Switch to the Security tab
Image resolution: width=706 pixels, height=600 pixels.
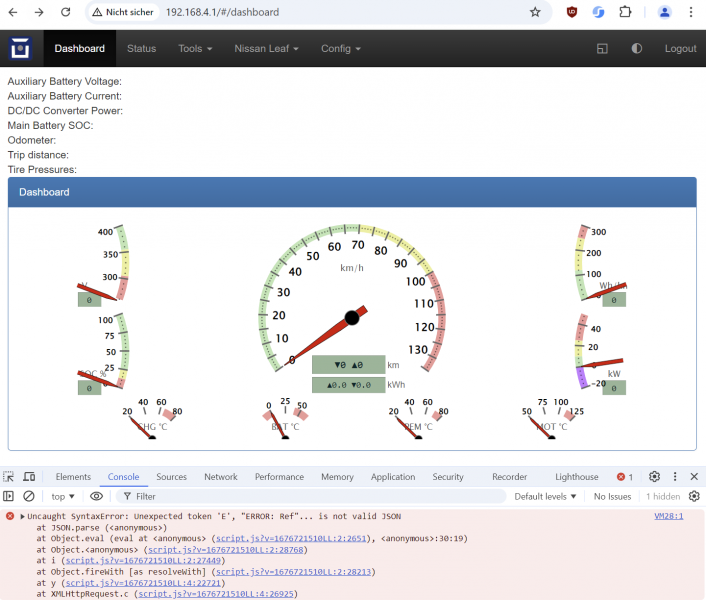pos(448,477)
